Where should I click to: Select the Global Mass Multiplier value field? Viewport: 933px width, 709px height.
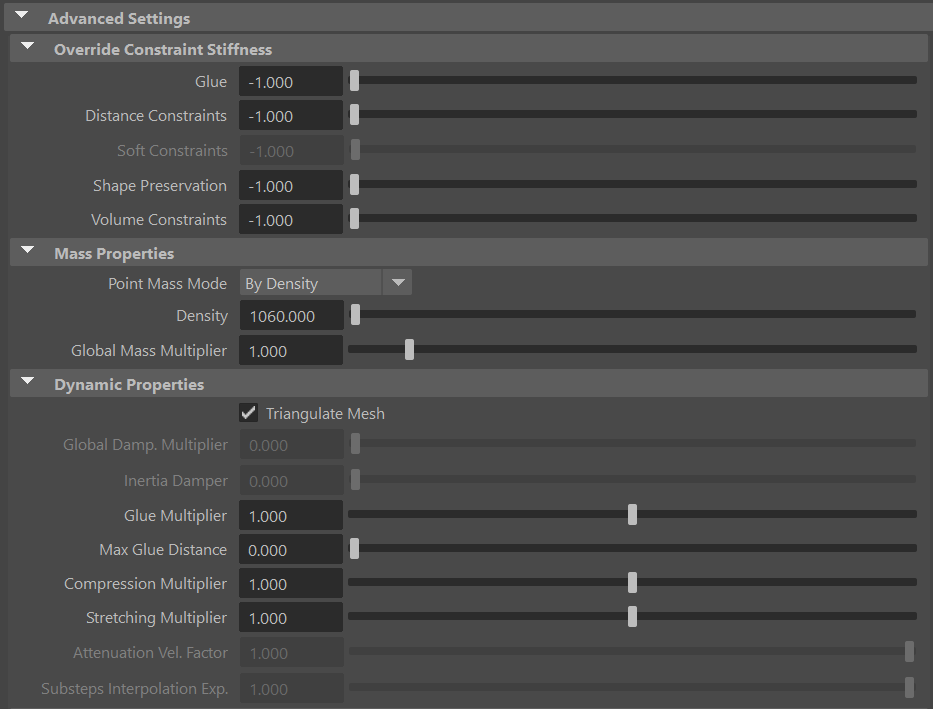pyautogui.click(x=290, y=349)
